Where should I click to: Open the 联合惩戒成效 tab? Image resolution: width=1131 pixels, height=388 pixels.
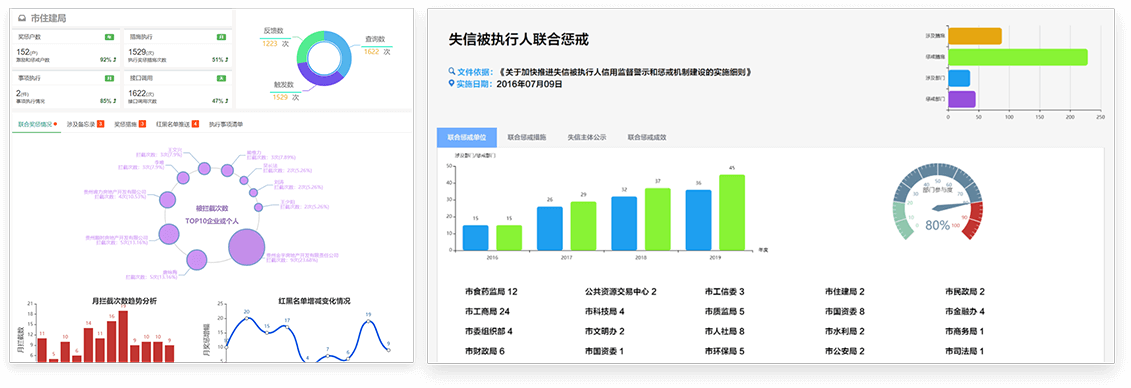click(646, 137)
